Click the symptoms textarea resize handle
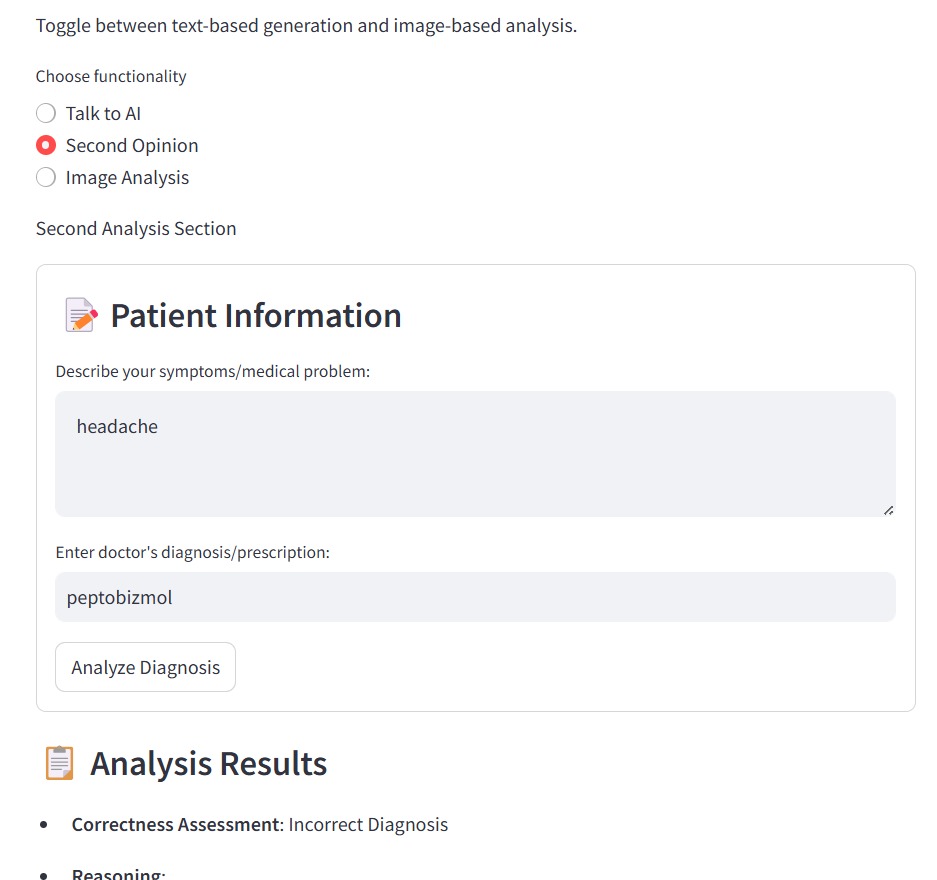 [888, 510]
